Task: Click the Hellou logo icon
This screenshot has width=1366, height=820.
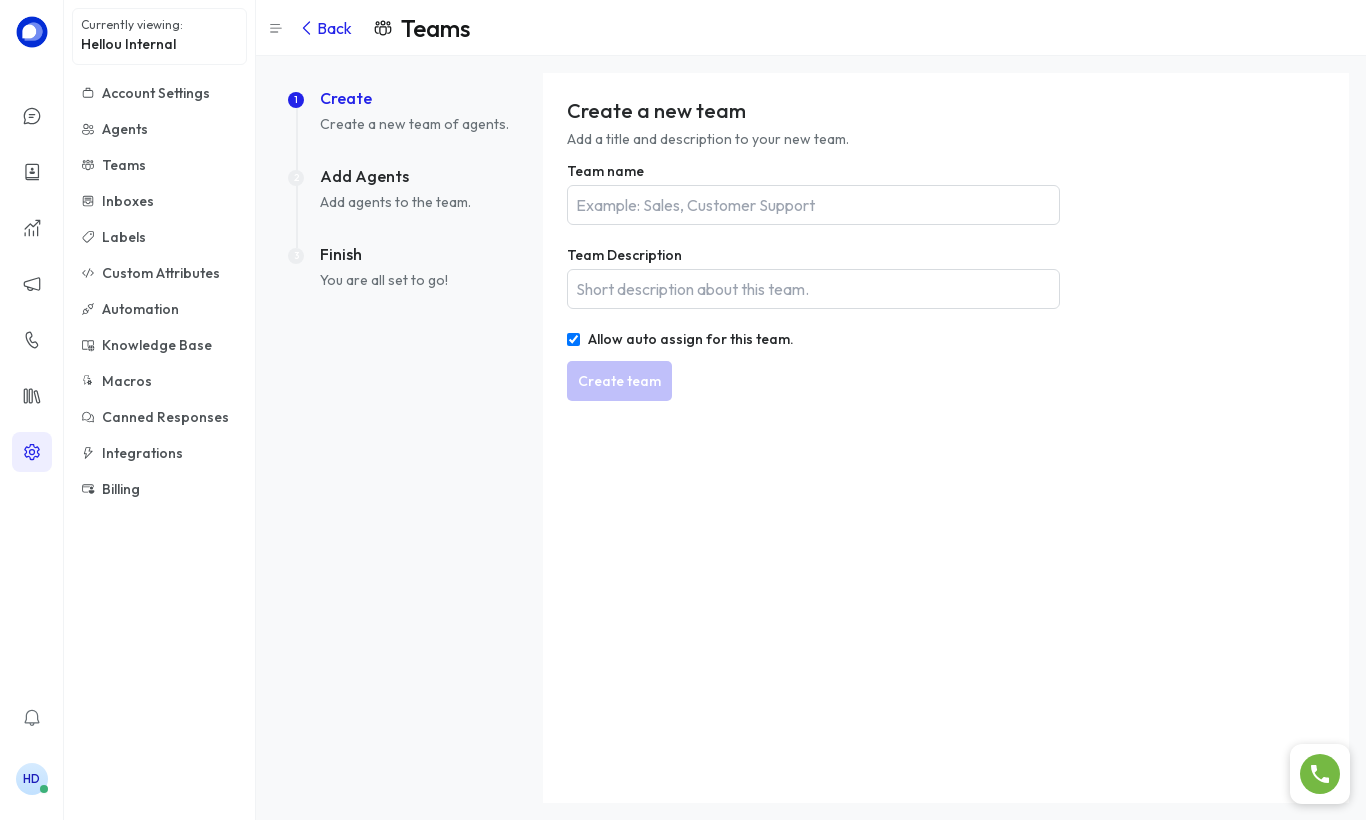Action: click(32, 32)
